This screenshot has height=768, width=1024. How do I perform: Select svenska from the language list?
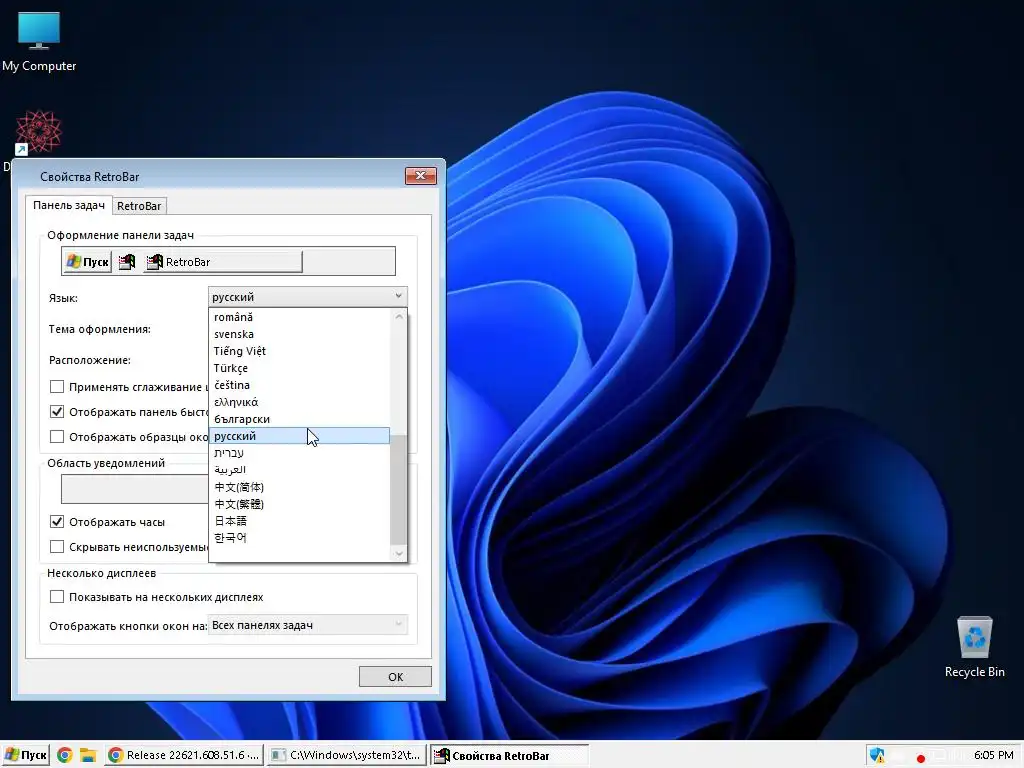tap(299, 334)
